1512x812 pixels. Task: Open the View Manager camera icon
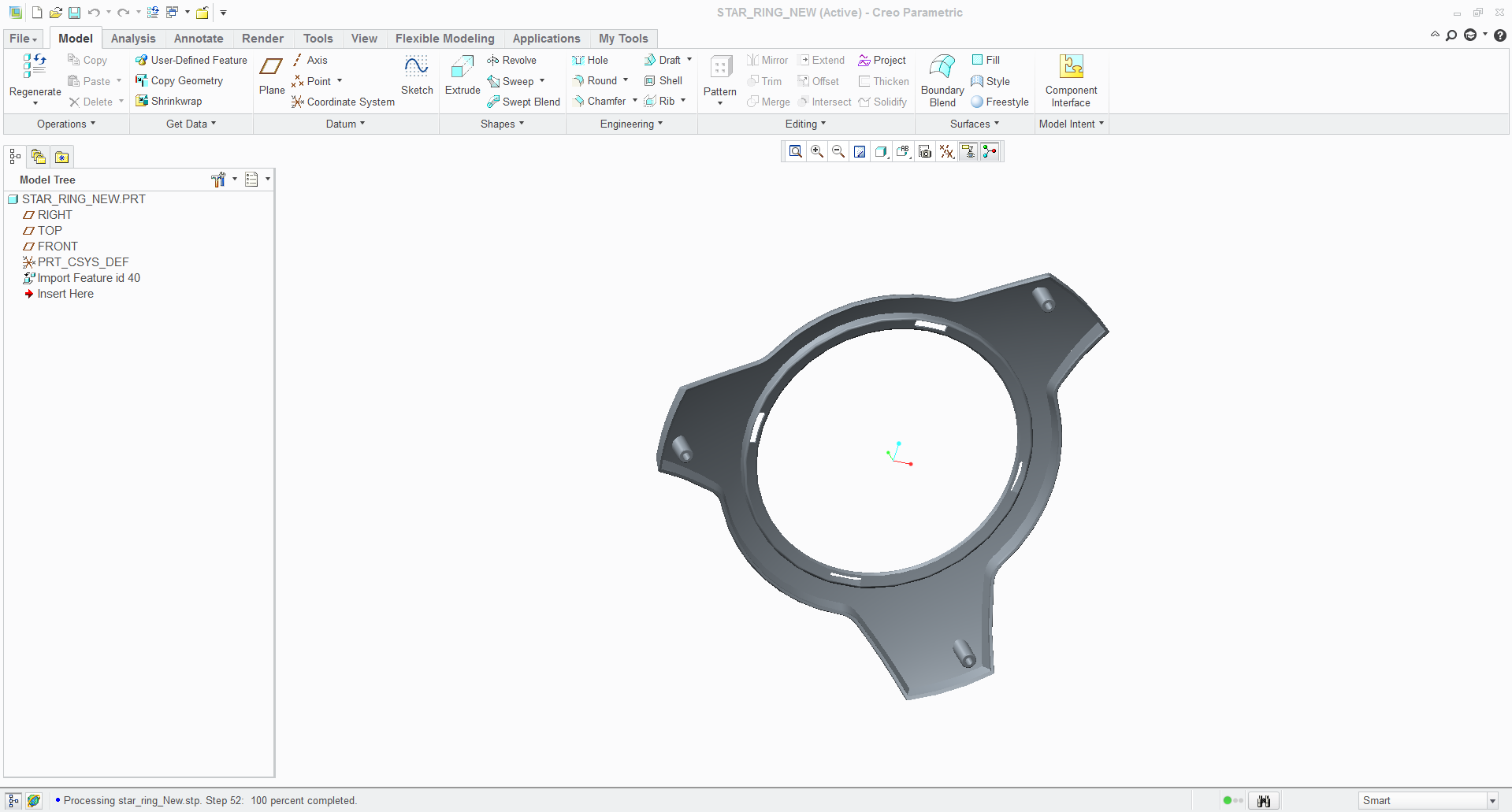925,151
